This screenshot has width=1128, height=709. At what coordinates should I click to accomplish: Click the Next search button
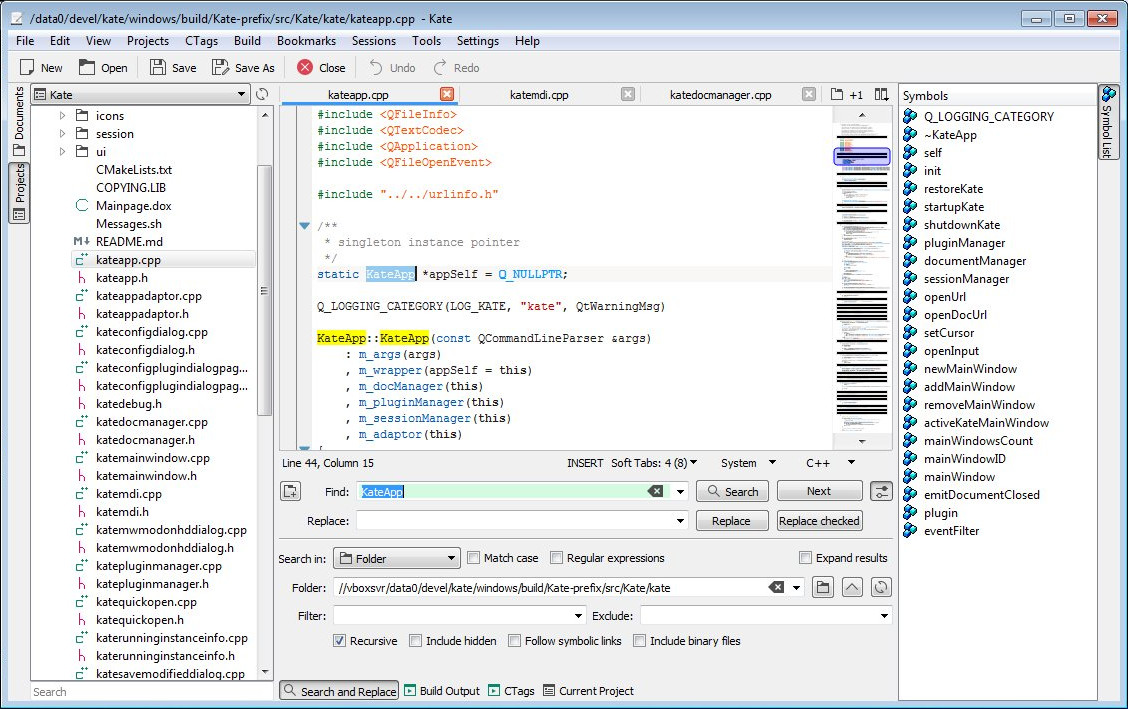819,491
